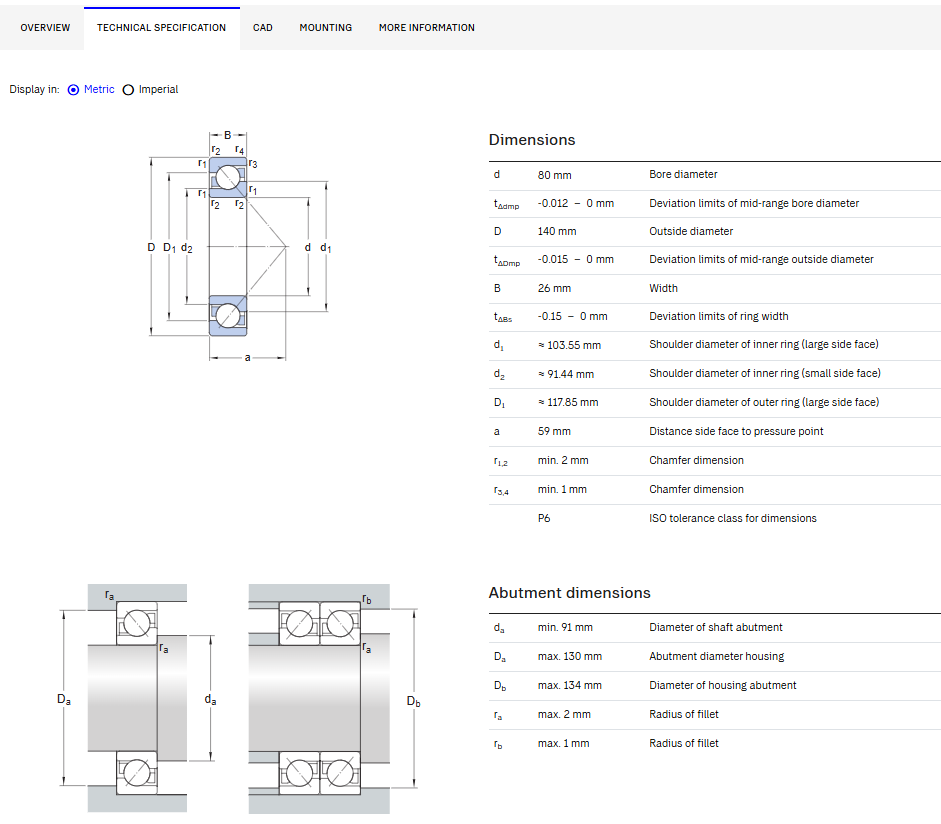Go to More Information tab
The width and height of the screenshot is (941, 824).
click(x=427, y=28)
